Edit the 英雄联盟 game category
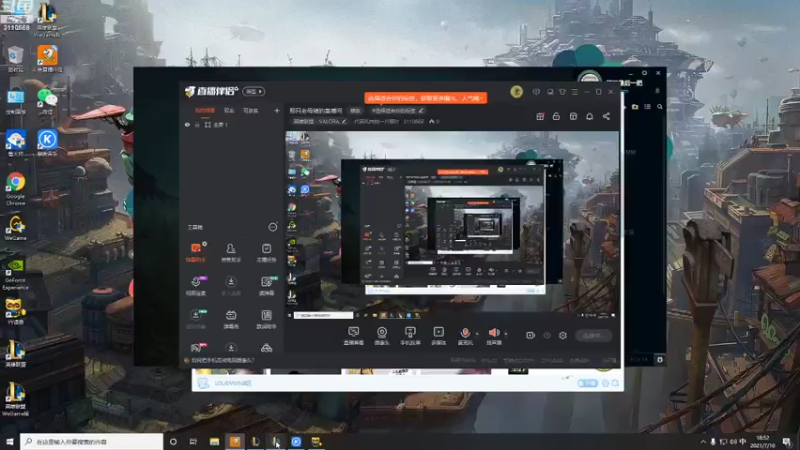Viewport: 800px width, 450px height. coord(319,121)
